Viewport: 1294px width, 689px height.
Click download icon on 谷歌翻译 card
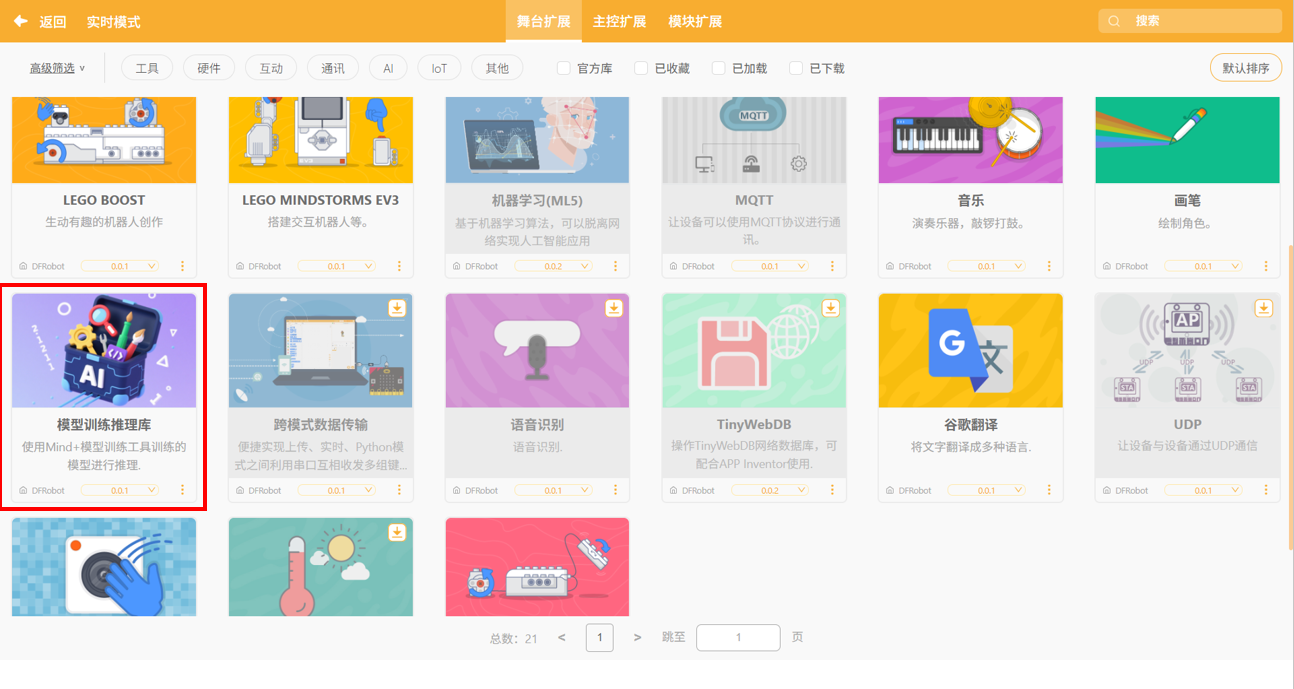point(1046,308)
